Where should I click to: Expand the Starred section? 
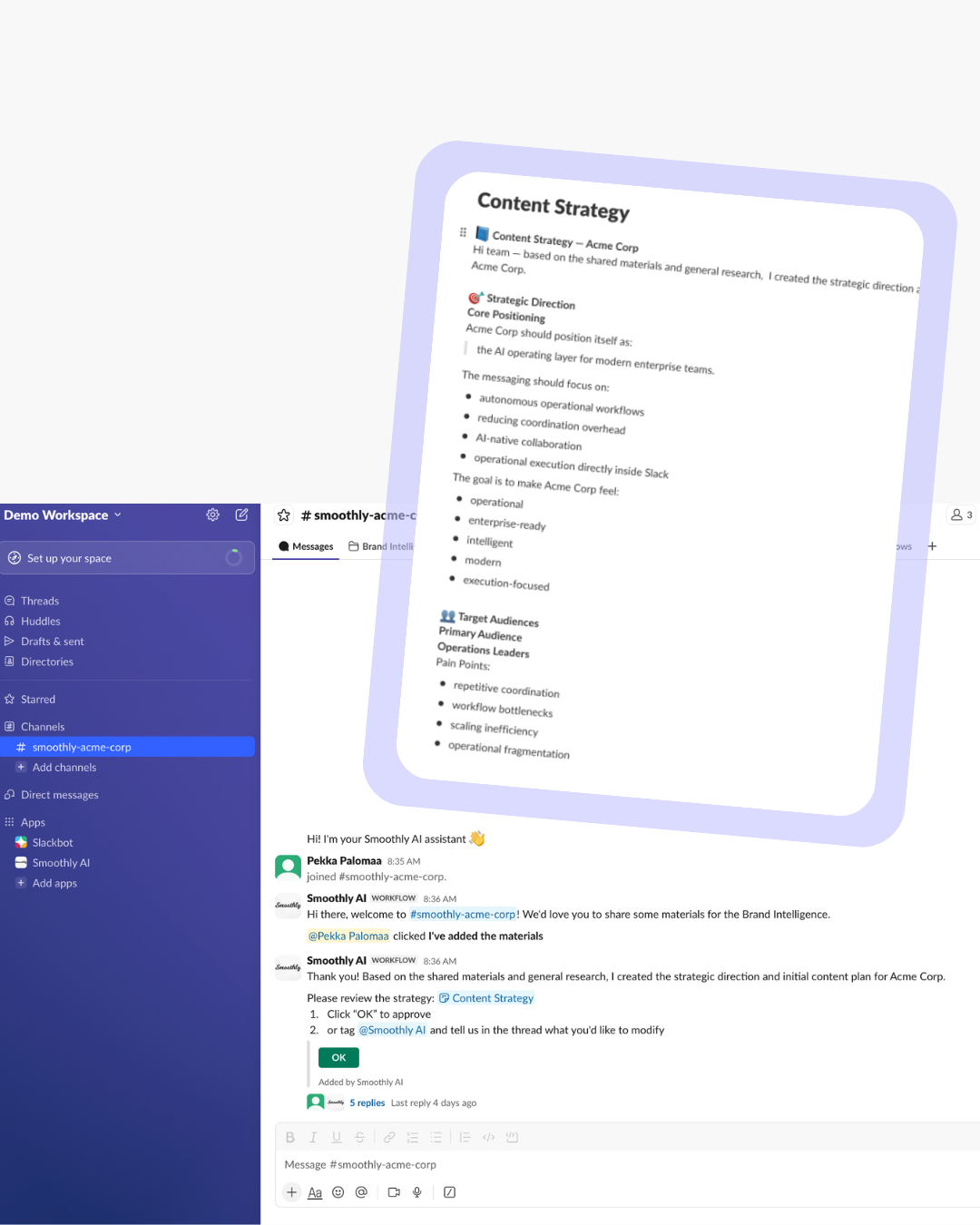click(x=38, y=700)
